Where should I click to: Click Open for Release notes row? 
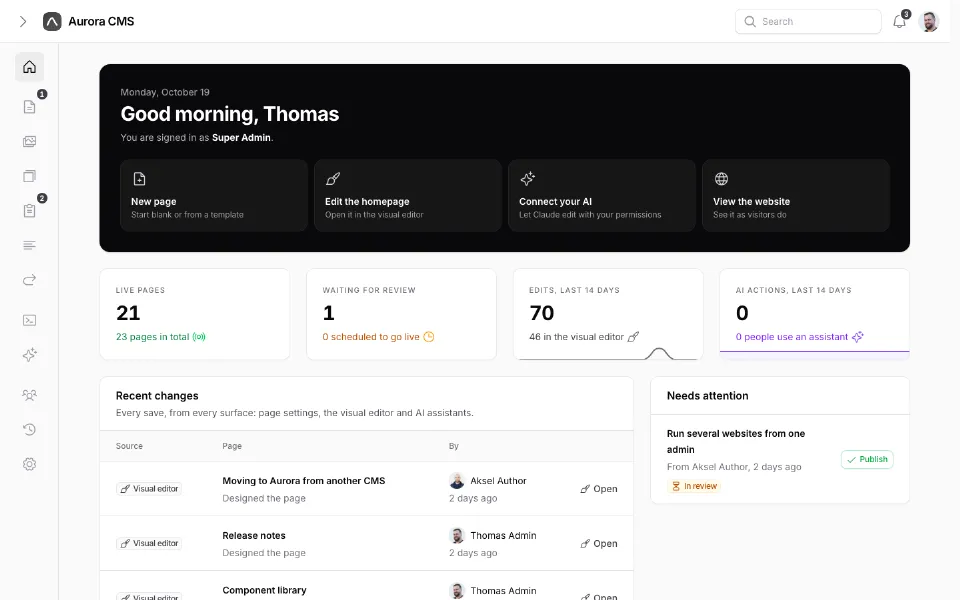[x=599, y=544]
